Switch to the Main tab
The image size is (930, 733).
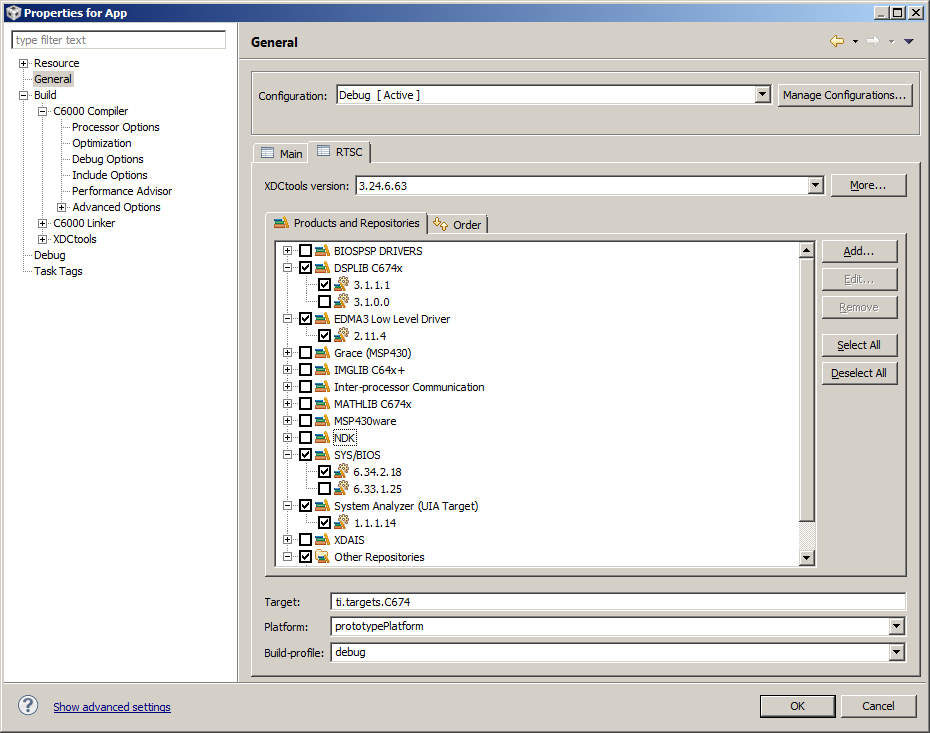tap(282, 154)
